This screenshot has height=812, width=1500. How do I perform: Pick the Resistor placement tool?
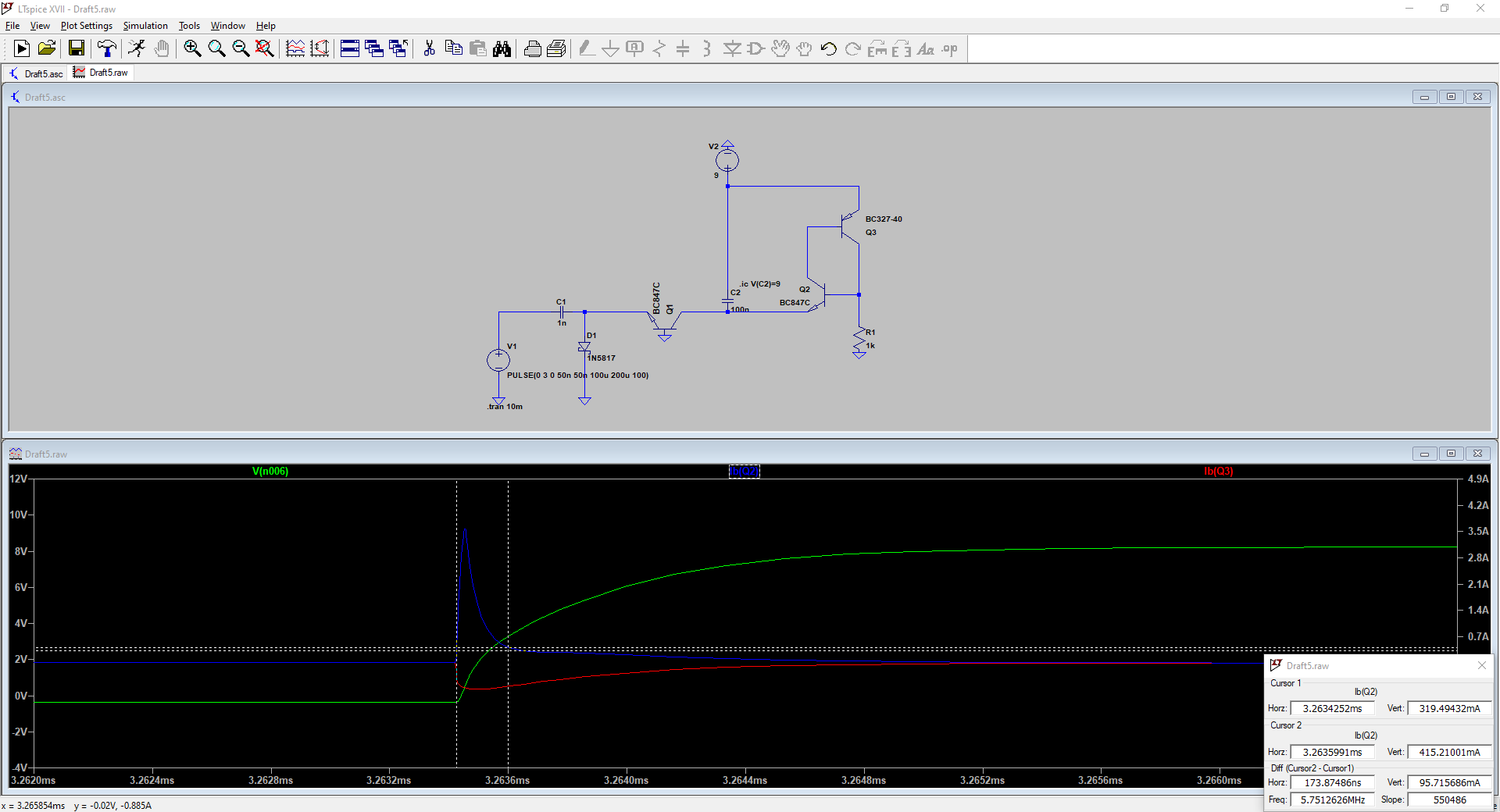pos(659,48)
